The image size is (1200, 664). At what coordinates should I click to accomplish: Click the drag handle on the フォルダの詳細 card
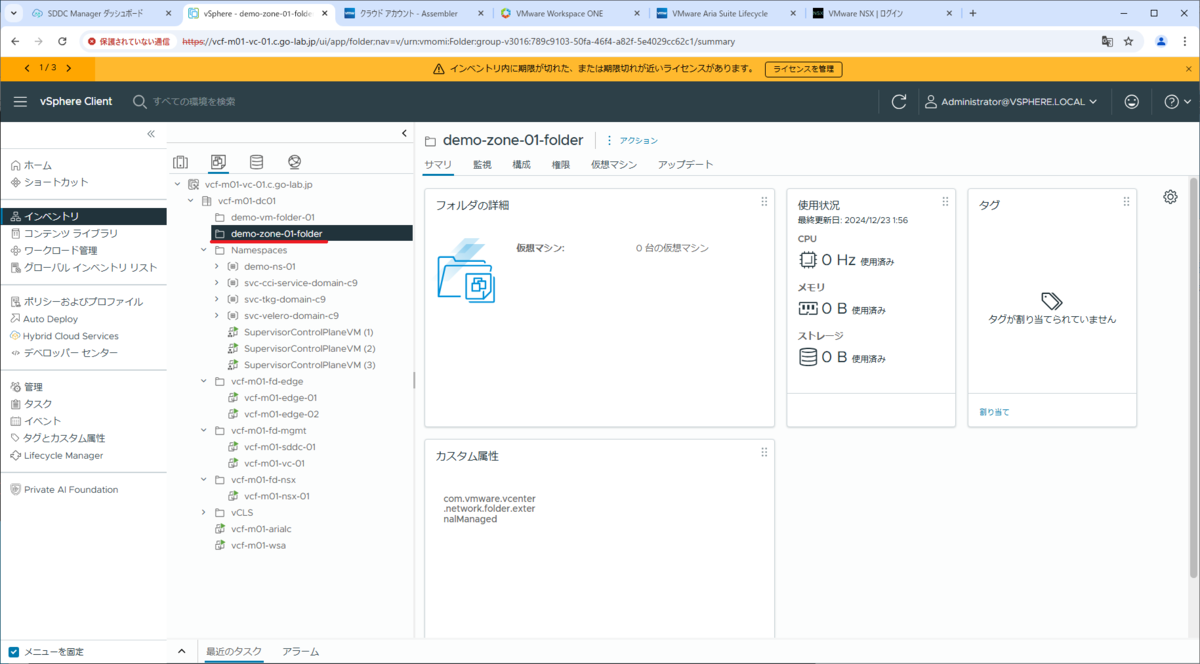[764, 202]
